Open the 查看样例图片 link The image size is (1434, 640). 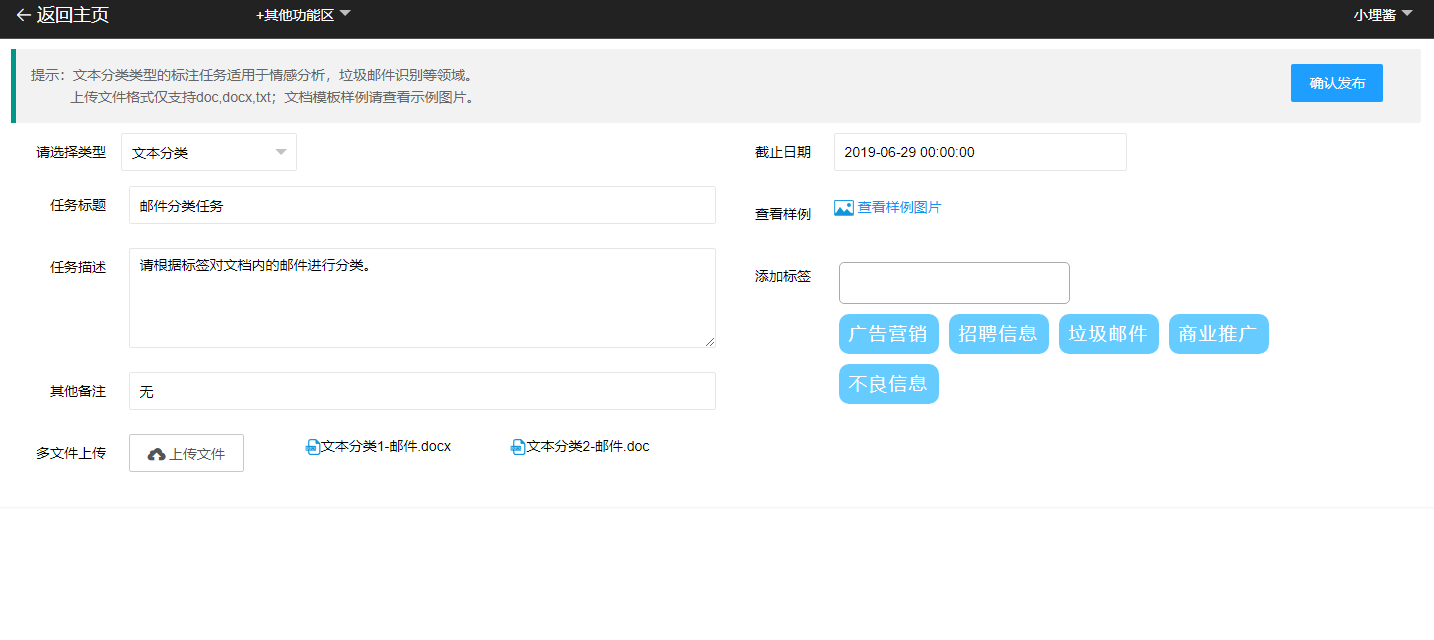(899, 207)
